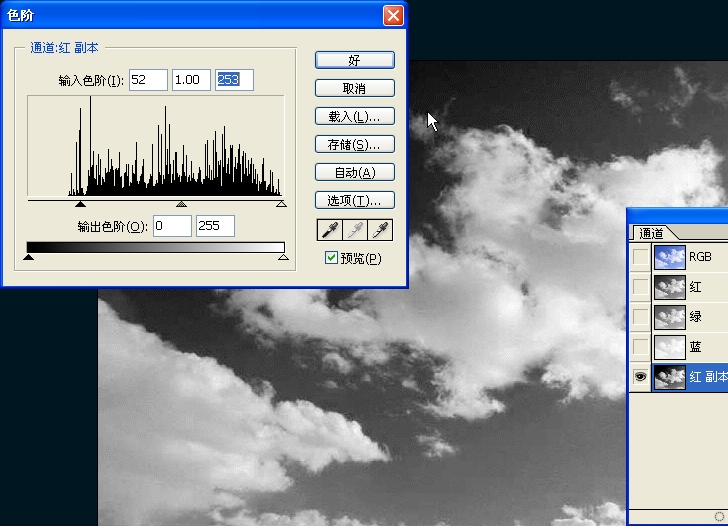The height and width of the screenshot is (526, 728).
Task: Click the load selection icon in channels panel
Action: pos(720,517)
